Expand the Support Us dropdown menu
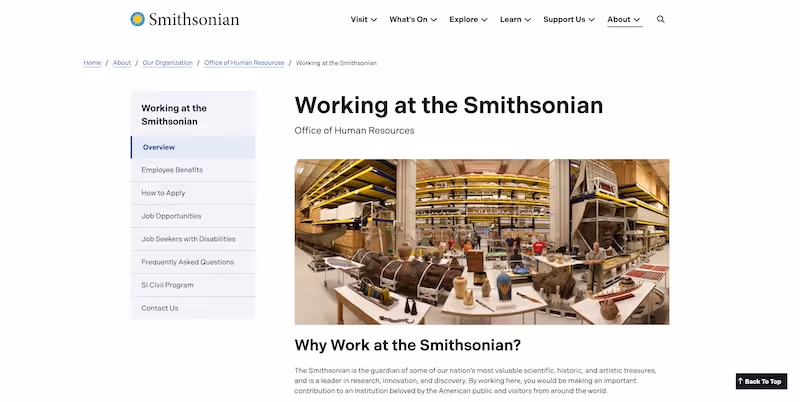Viewport: 800px width, 402px height. [x=569, y=19]
